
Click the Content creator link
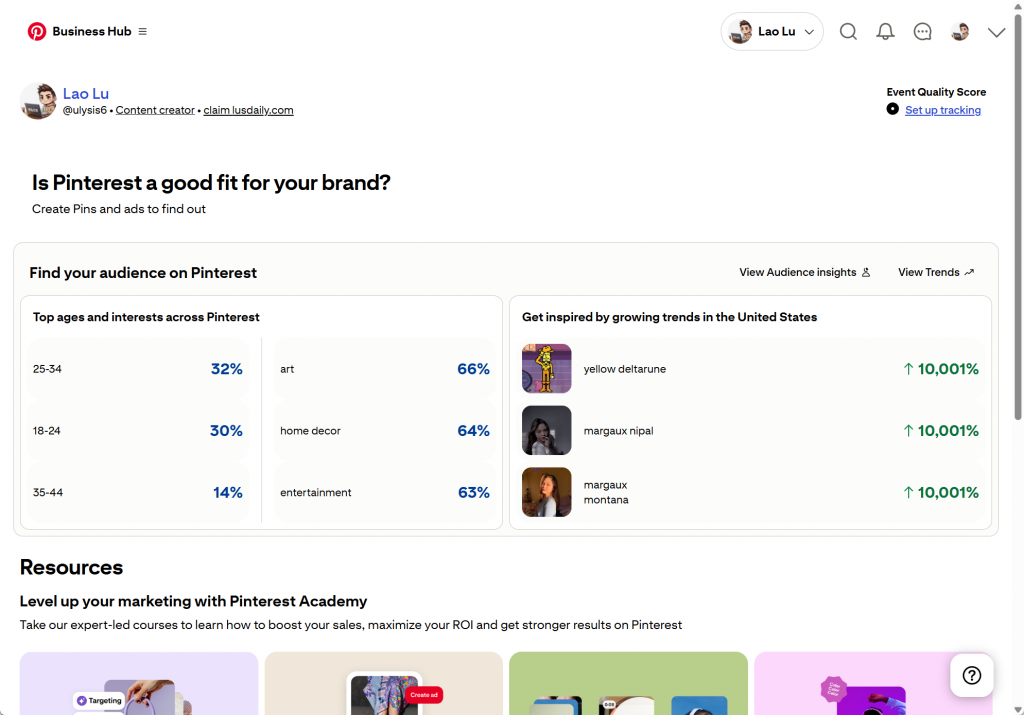155,110
